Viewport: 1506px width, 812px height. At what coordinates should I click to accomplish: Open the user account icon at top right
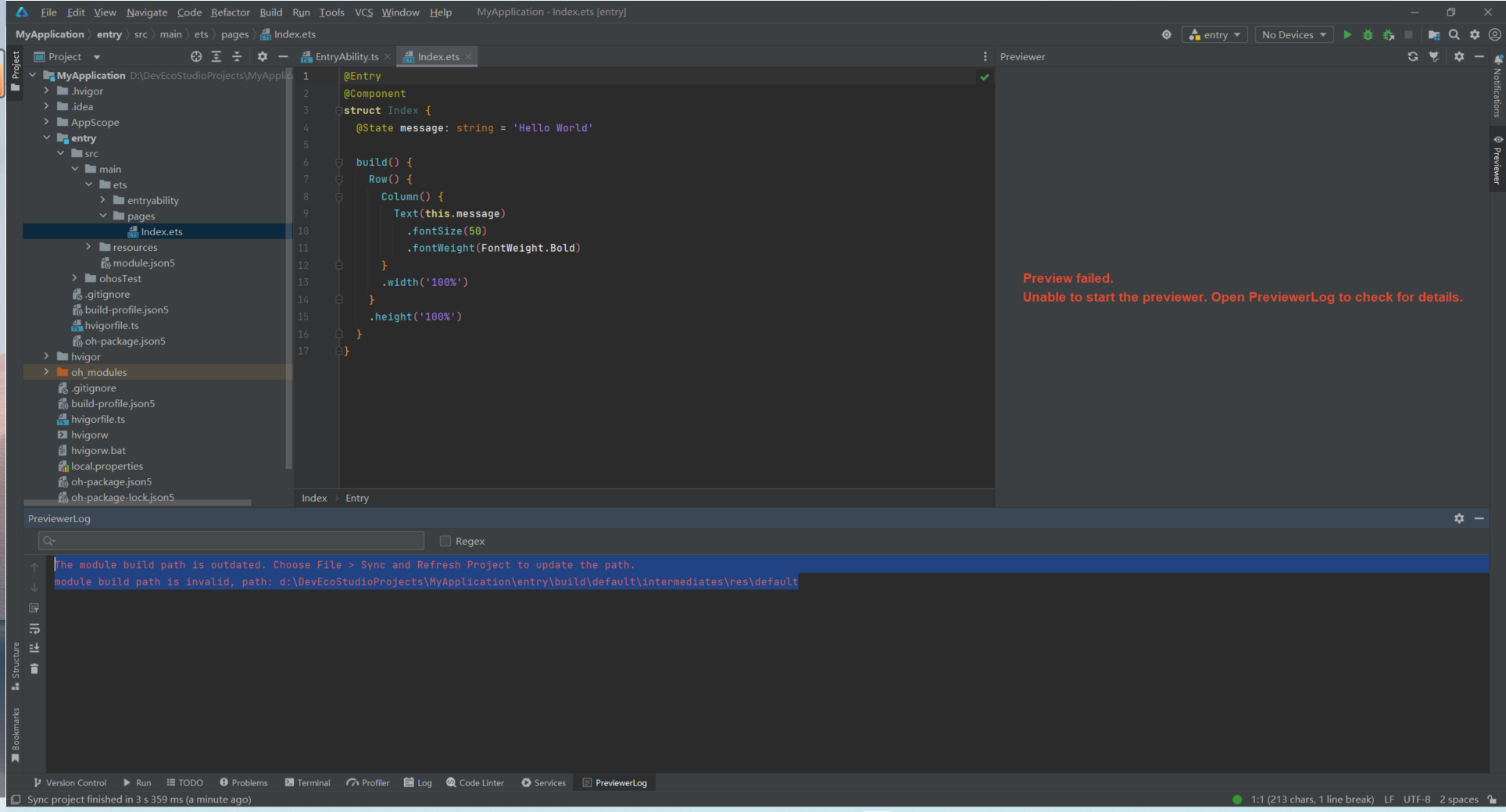click(x=1494, y=34)
